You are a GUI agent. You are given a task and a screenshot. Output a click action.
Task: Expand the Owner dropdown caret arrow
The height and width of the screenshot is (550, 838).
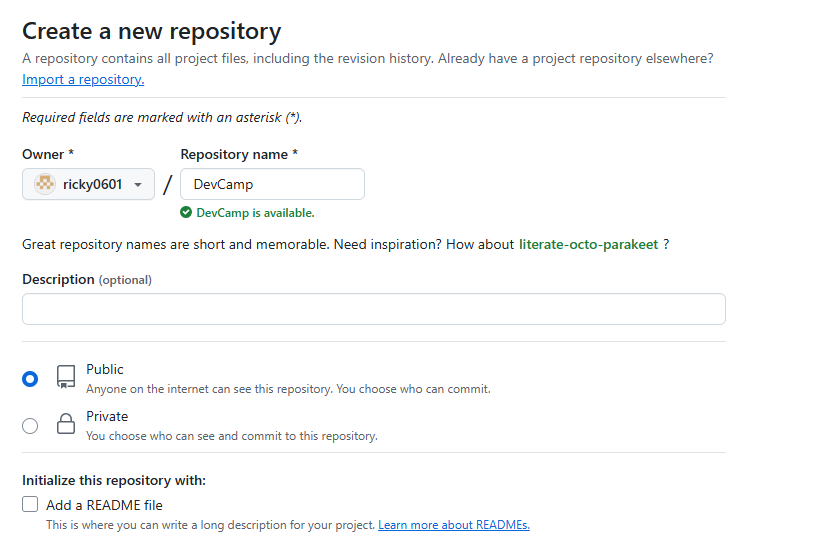point(138,184)
